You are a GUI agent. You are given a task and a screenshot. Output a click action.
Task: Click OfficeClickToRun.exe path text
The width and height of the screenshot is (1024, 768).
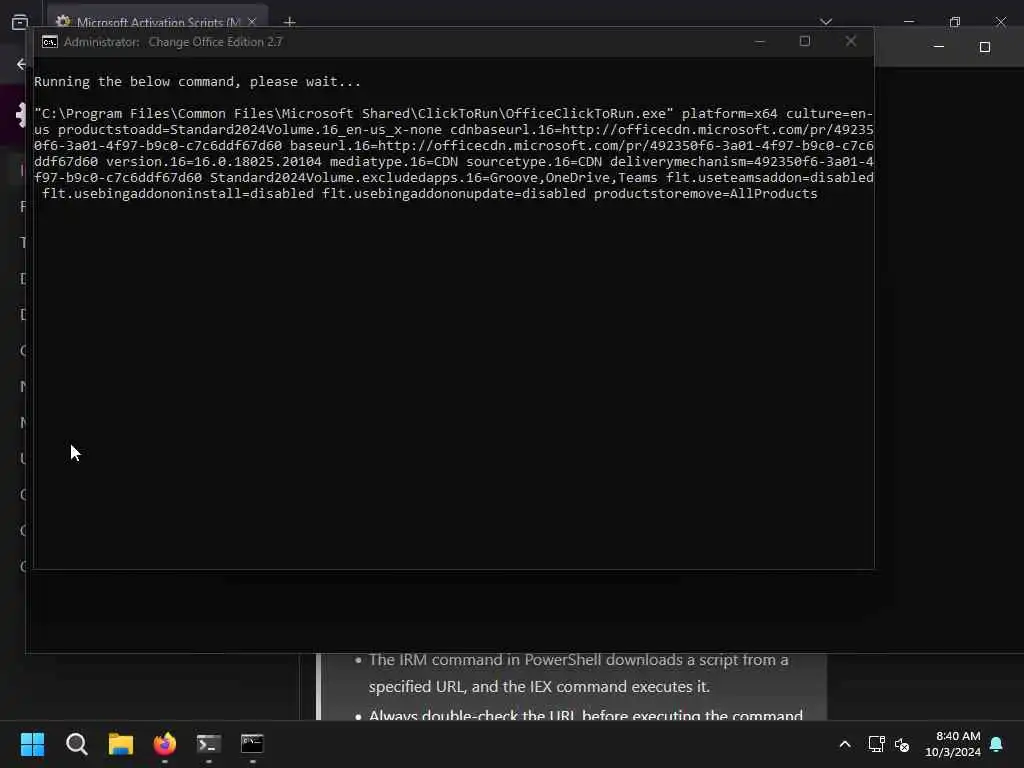pyautogui.click(x=353, y=114)
